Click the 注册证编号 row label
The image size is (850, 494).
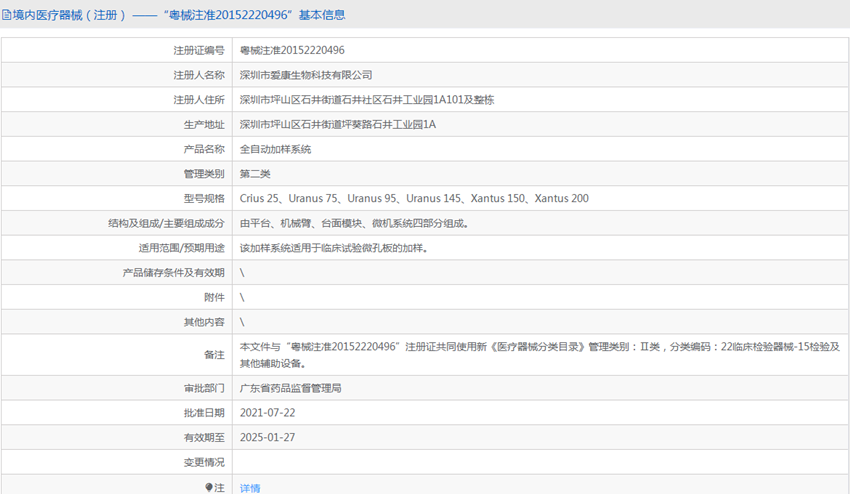(199, 50)
